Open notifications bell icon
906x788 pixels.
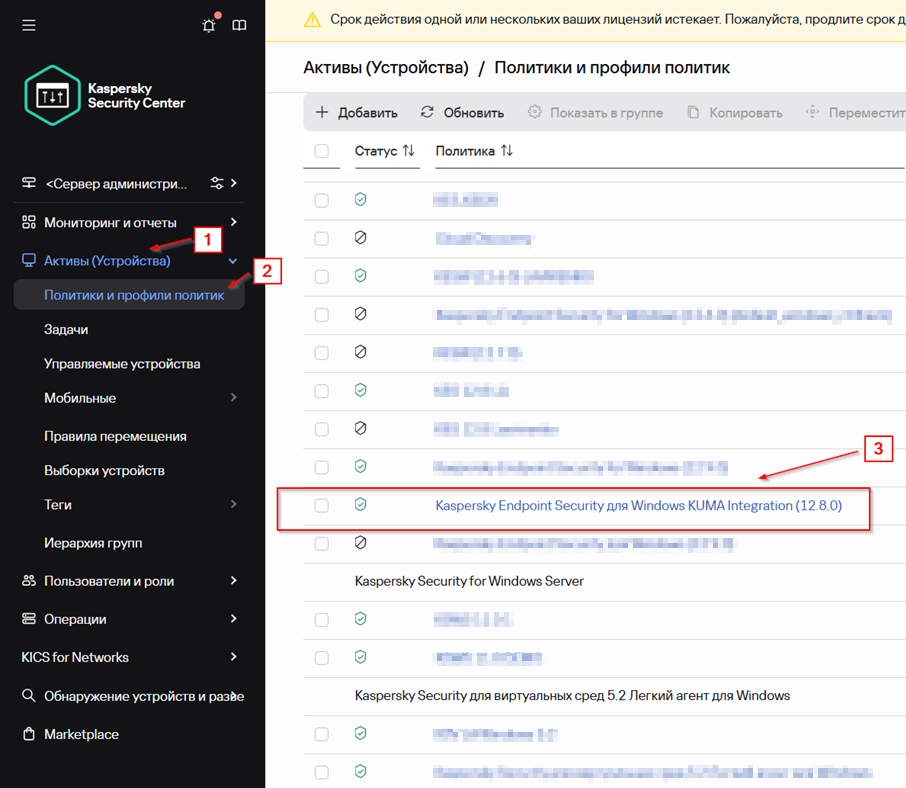coord(209,25)
